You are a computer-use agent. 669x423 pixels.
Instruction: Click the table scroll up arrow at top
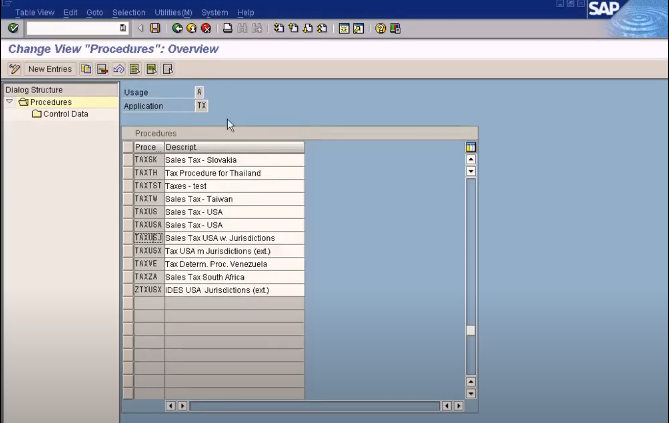coord(471,159)
